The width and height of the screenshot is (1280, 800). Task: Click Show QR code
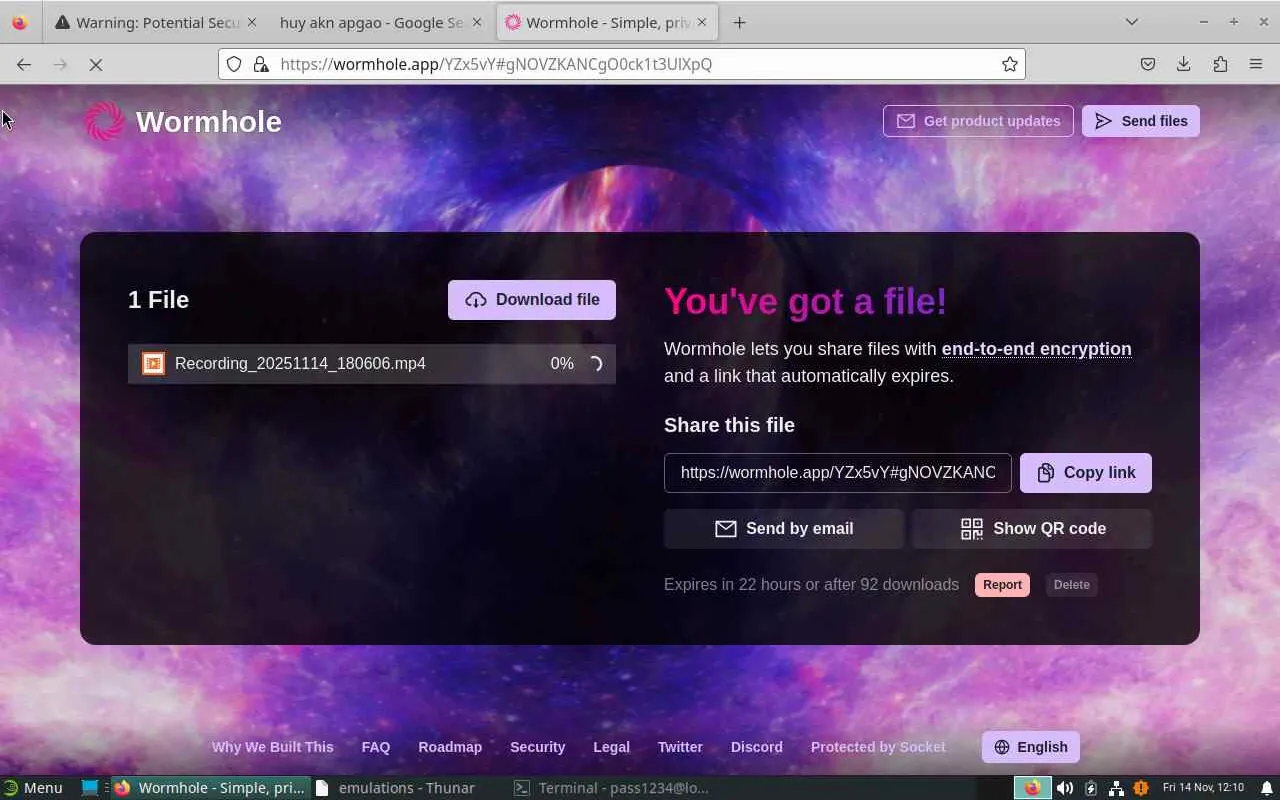tap(1032, 529)
